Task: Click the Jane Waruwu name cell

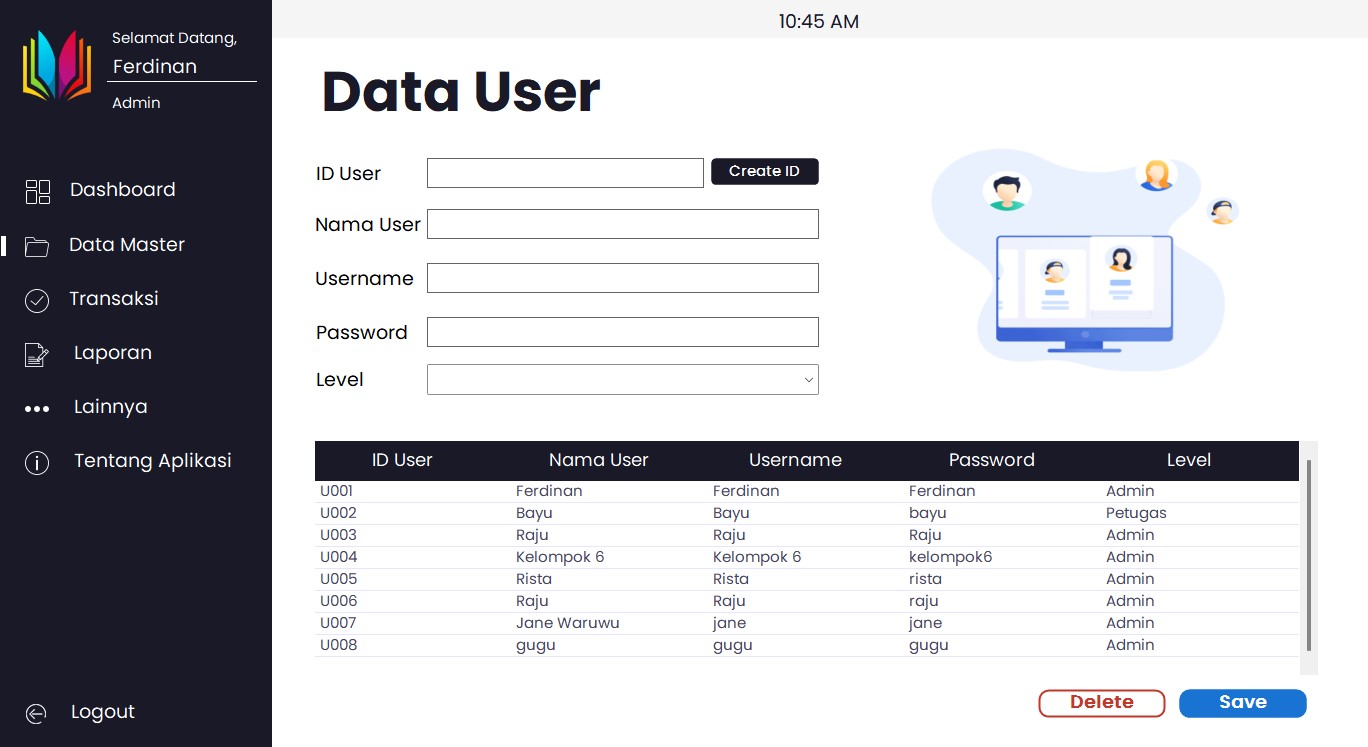Action: [x=568, y=623]
